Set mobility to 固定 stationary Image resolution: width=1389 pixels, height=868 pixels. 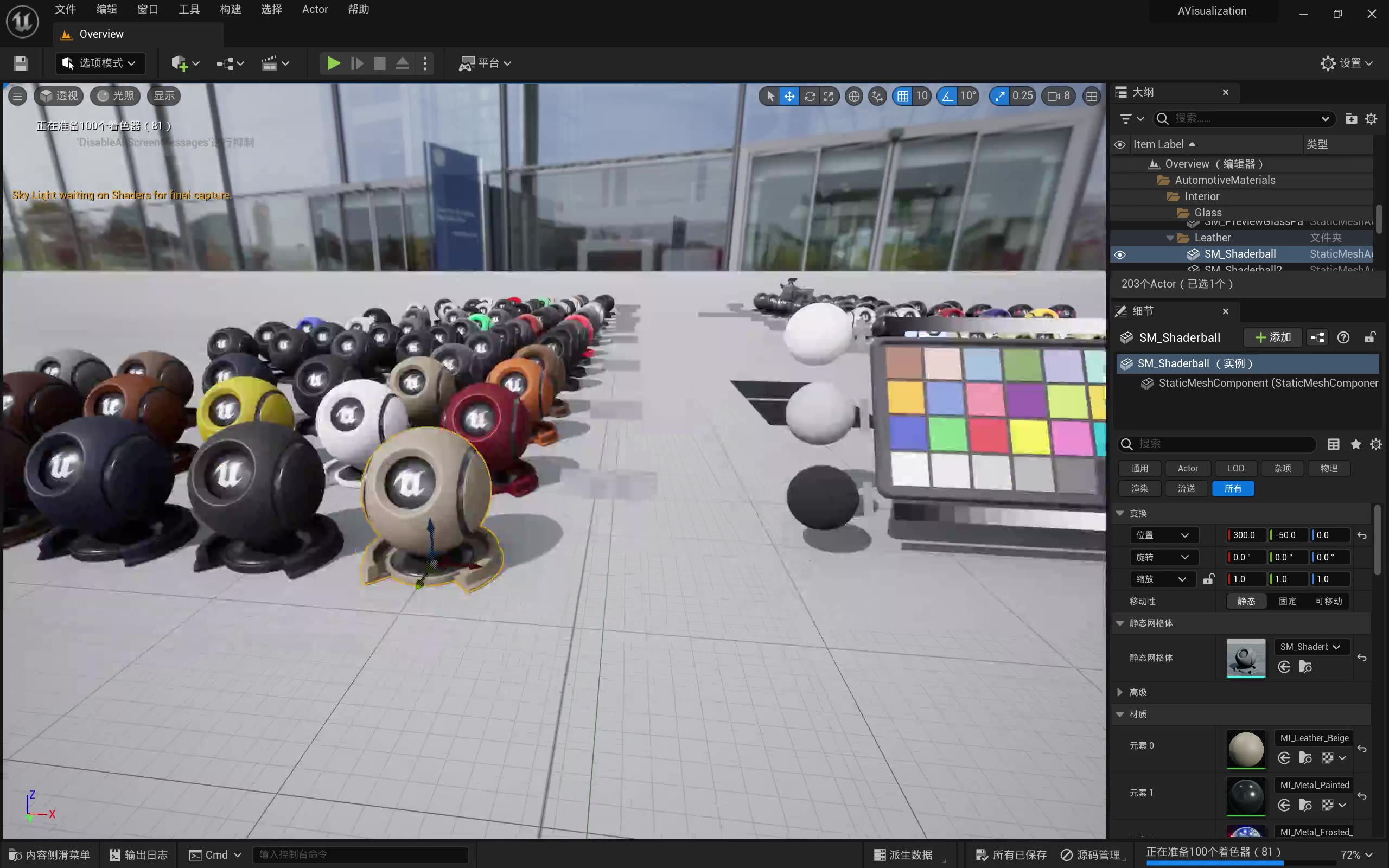1288,601
